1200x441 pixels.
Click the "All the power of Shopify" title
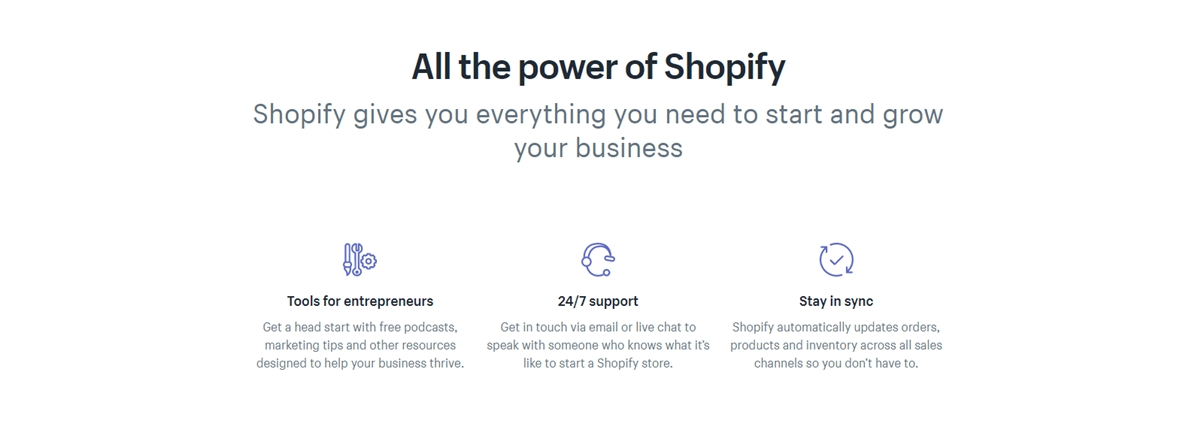point(598,67)
